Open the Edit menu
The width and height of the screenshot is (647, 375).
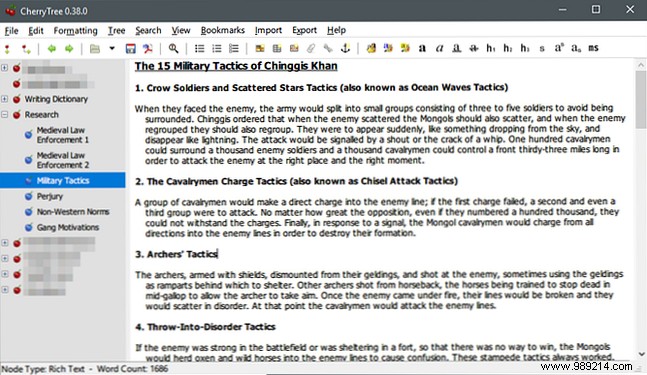[36, 31]
